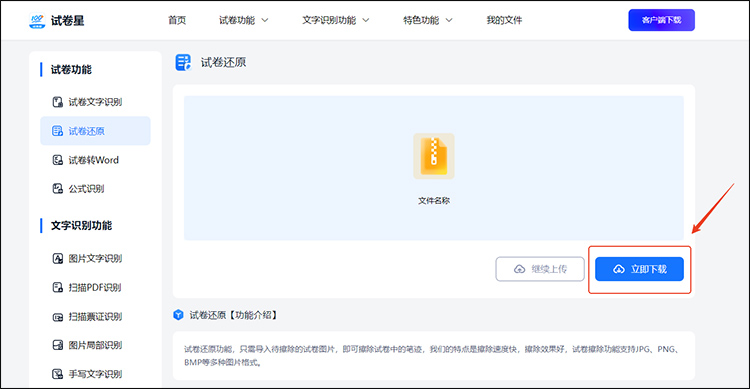Select 扫描票证识别 in sidebar
Screen dimensions: 750x389
(x=95, y=316)
